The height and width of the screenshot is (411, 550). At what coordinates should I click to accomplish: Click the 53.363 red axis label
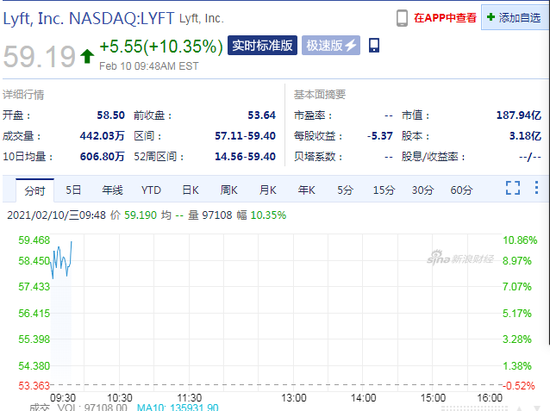tap(34, 386)
